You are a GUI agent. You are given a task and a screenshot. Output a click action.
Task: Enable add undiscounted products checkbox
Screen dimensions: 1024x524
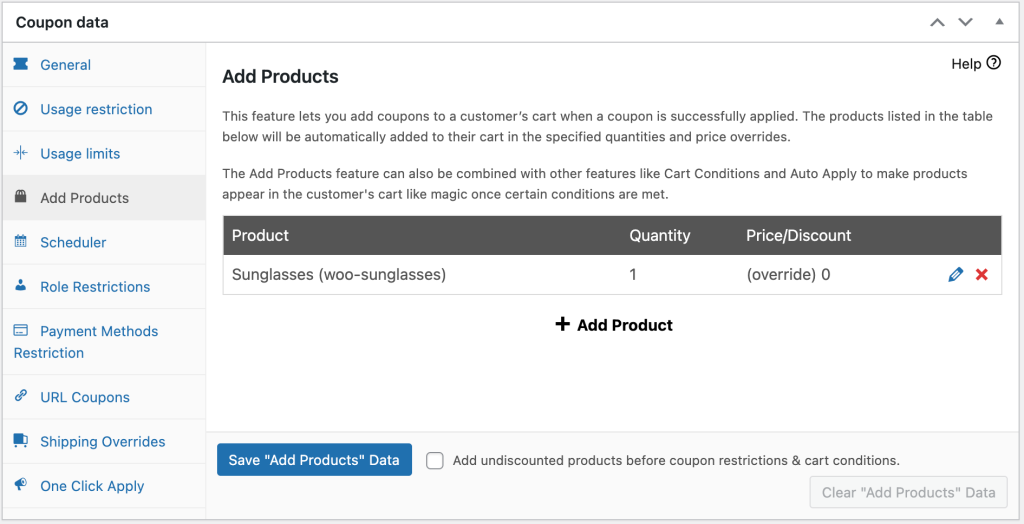pyautogui.click(x=435, y=461)
